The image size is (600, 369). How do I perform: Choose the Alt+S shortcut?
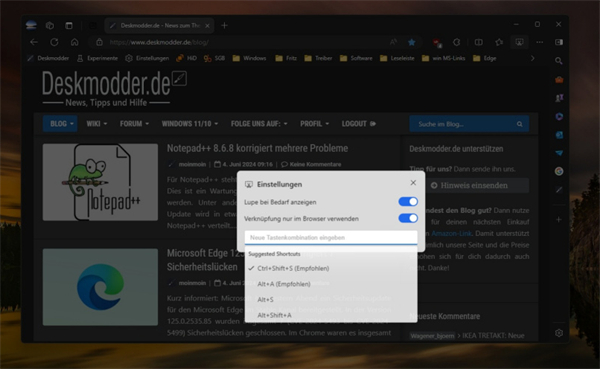pyautogui.click(x=331, y=299)
